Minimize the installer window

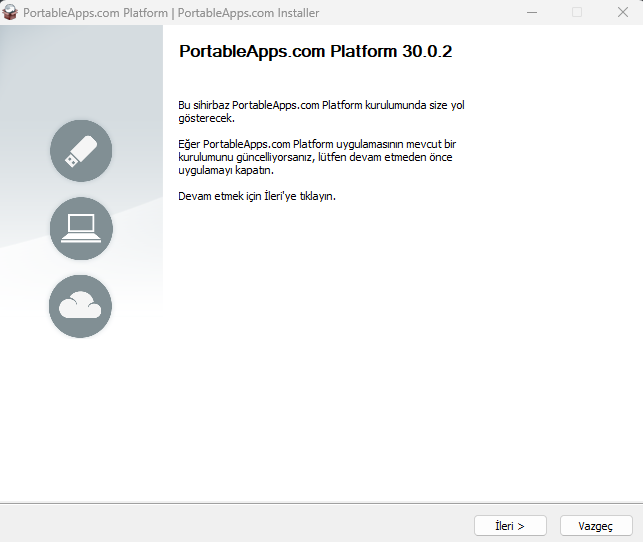pos(532,12)
